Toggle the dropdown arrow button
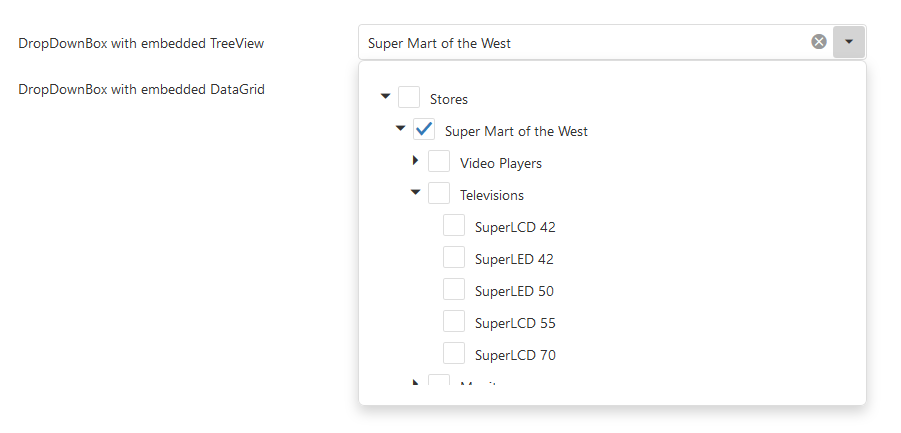The width and height of the screenshot is (901, 433). coord(849,42)
